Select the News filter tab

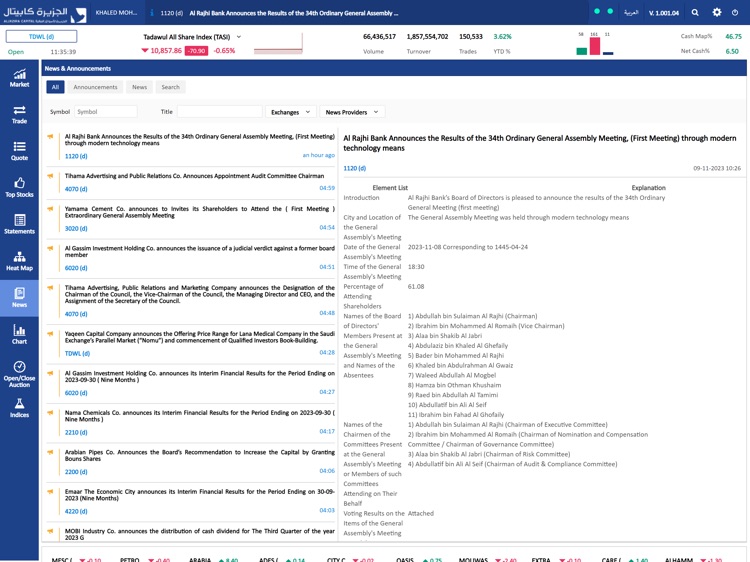click(x=139, y=87)
